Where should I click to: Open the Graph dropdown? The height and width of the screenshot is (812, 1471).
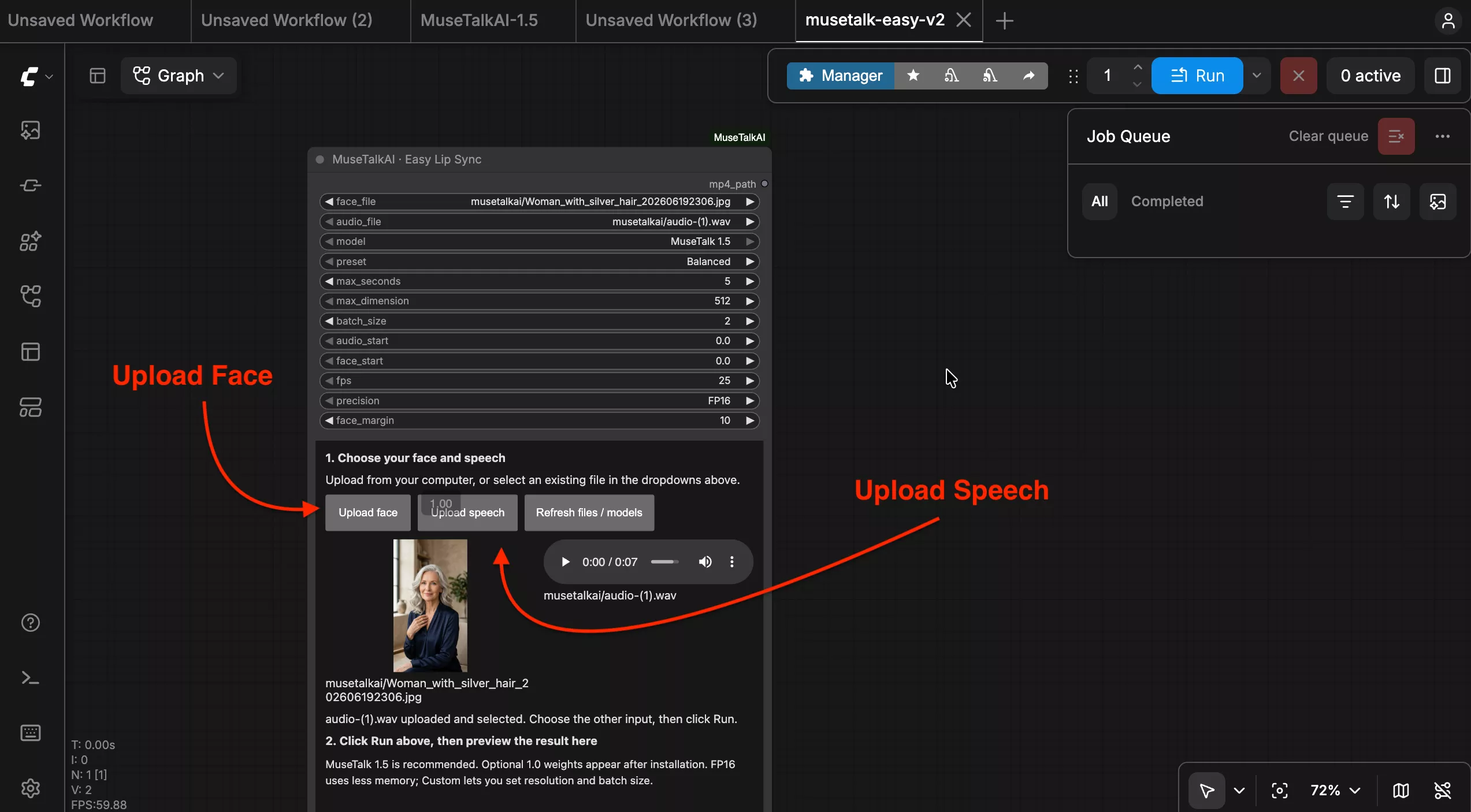[179, 76]
